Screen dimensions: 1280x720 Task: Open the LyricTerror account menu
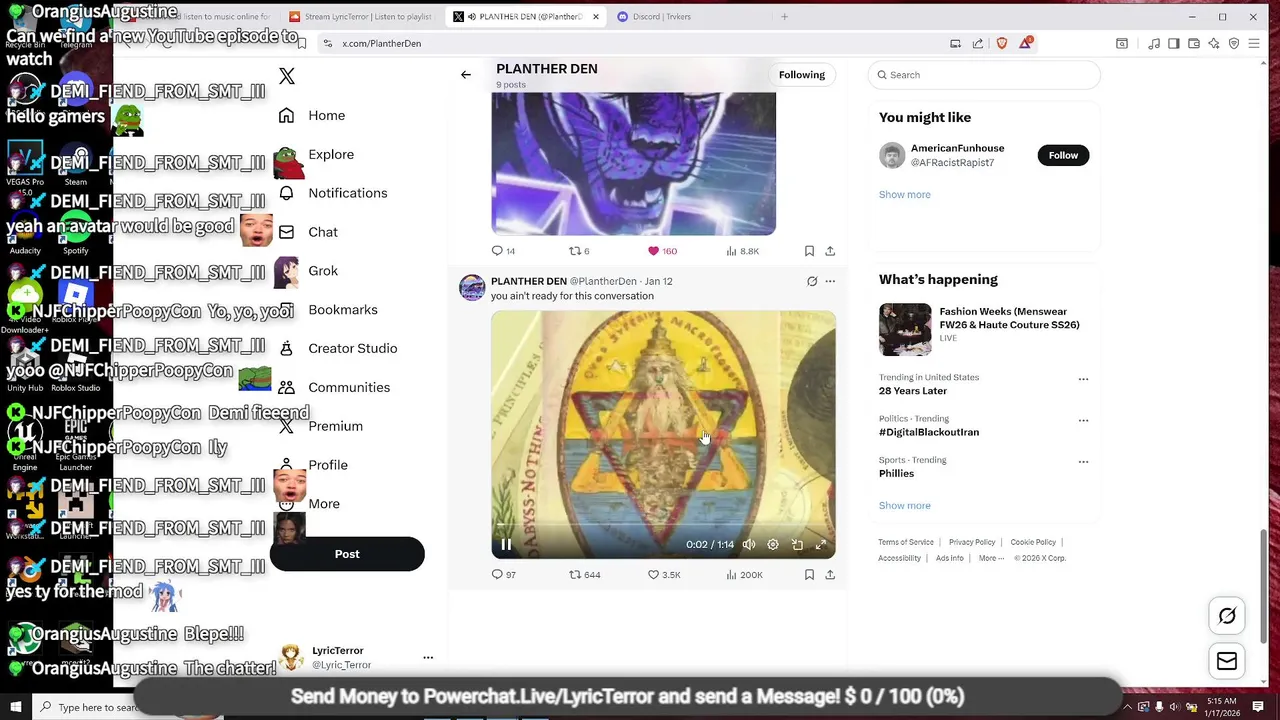[x=355, y=657]
